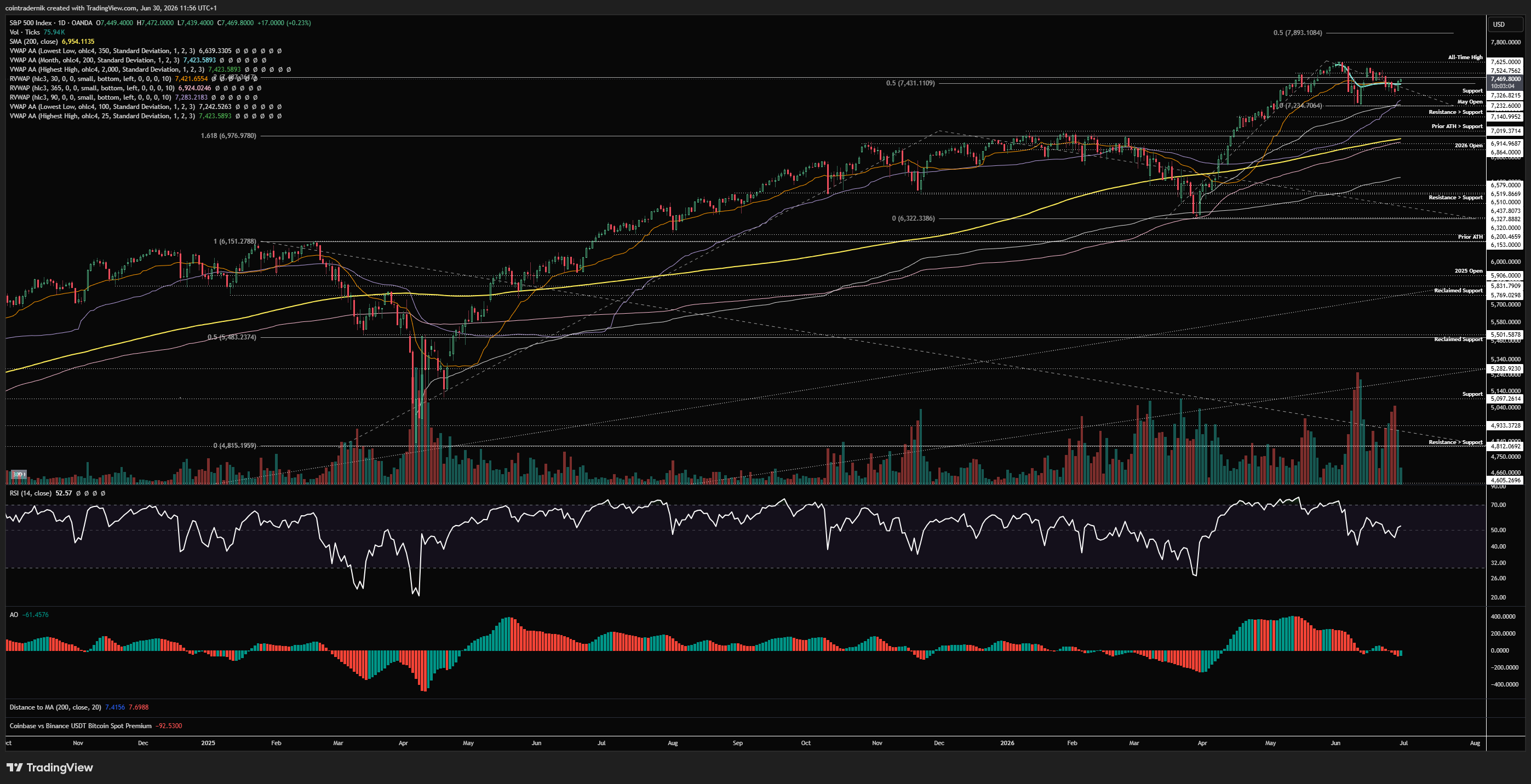Click the 2025 Open line label
The image size is (1531, 784).
tap(1469, 271)
